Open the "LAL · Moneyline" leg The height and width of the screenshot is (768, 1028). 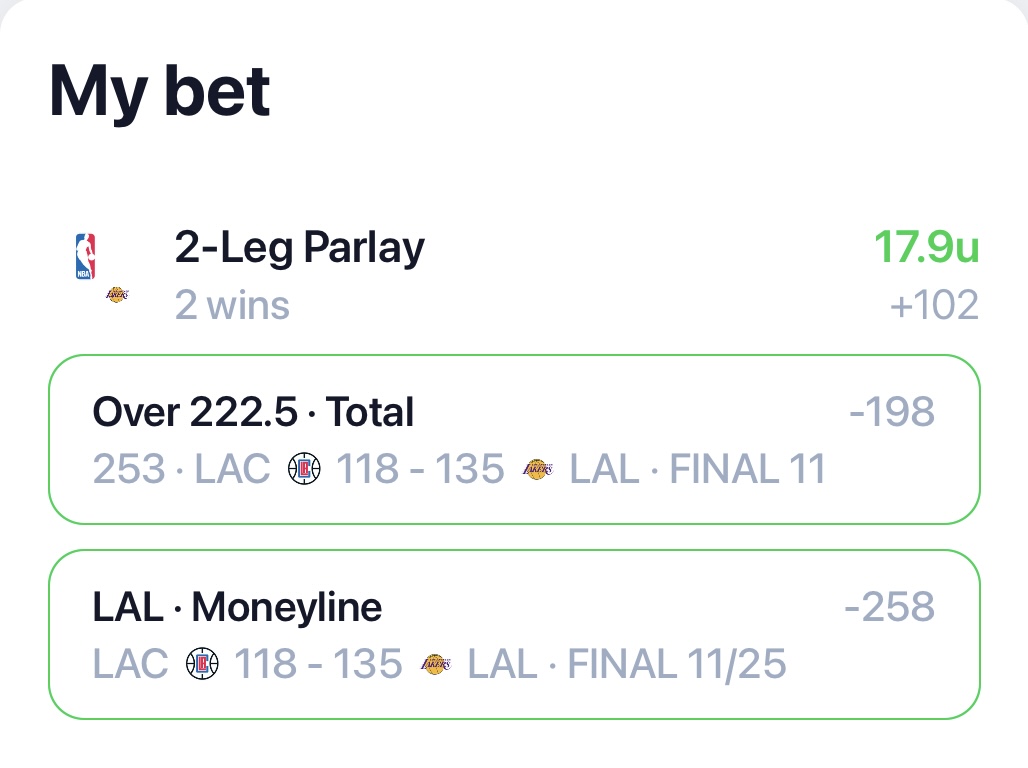[x=237, y=607]
